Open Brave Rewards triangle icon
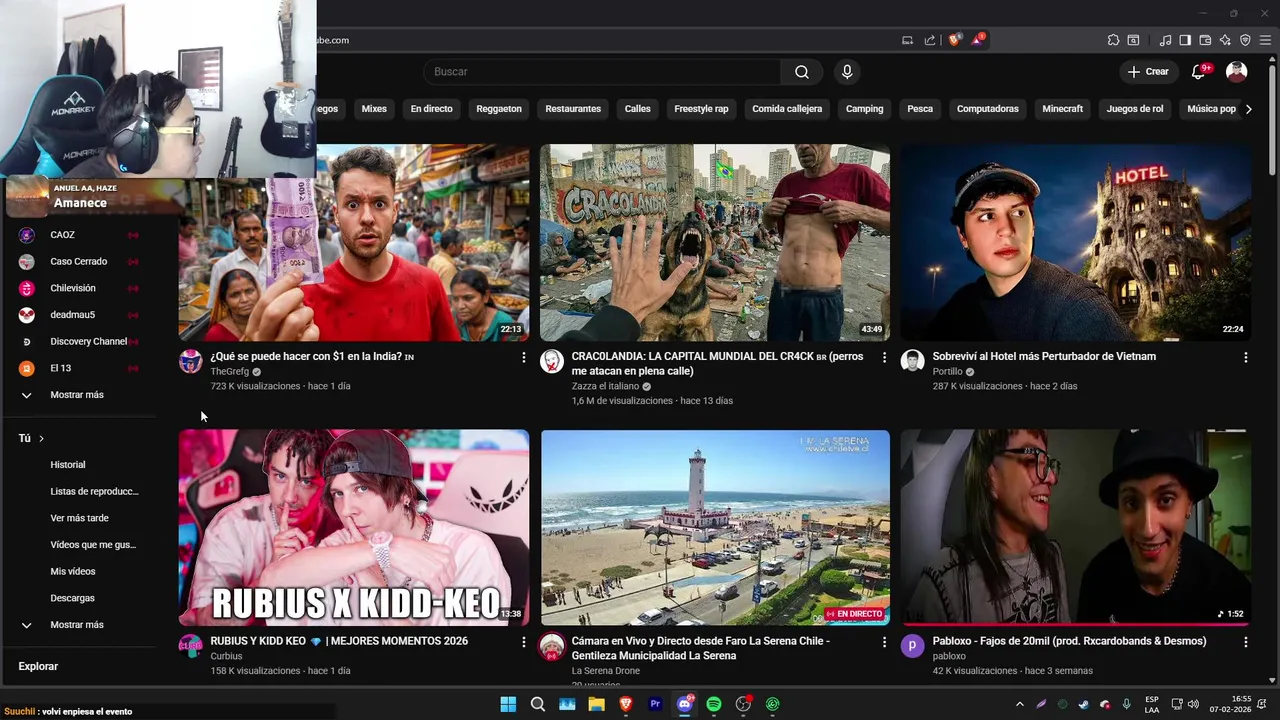The width and height of the screenshot is (1280, 720). coord(977,40)
